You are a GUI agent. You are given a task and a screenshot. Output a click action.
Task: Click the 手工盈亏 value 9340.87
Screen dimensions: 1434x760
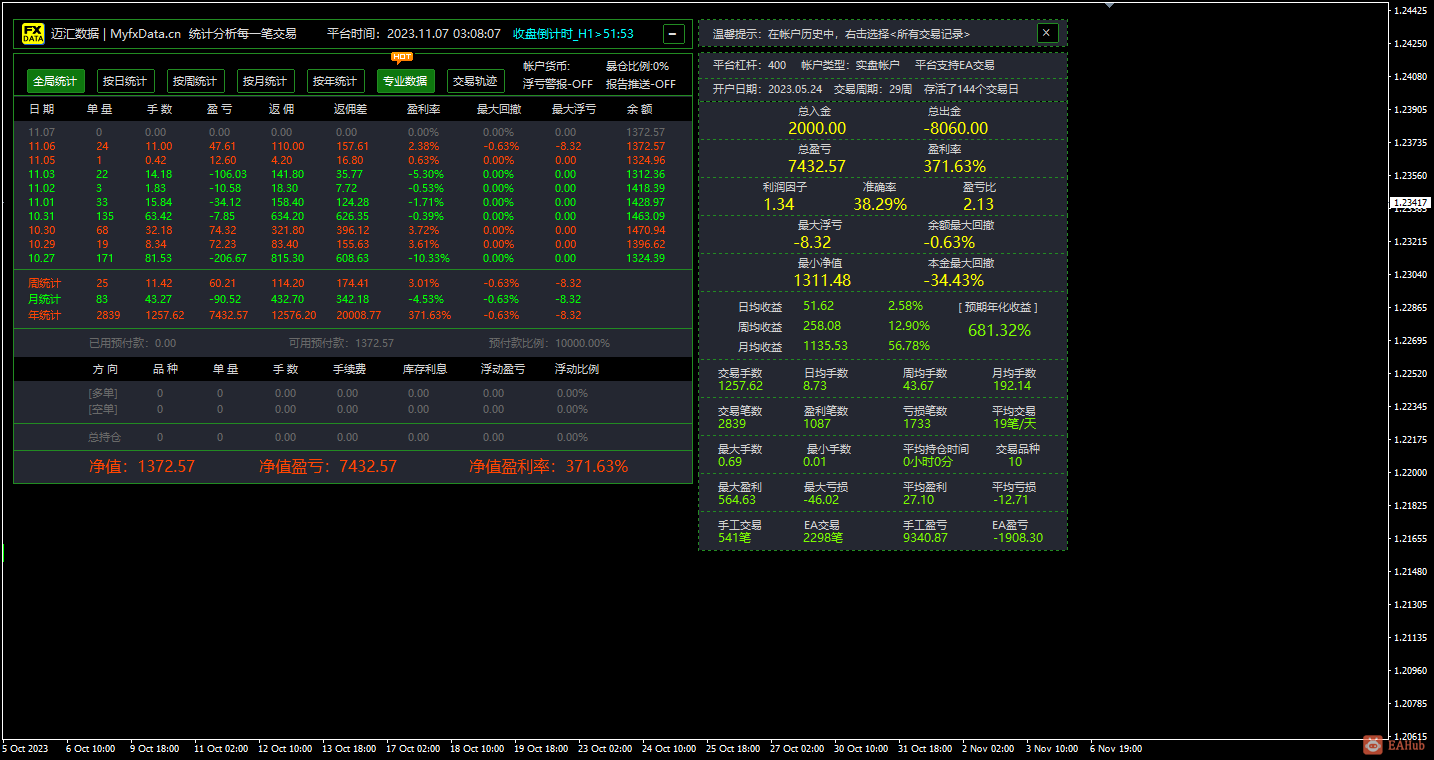[x=925, y=538]
